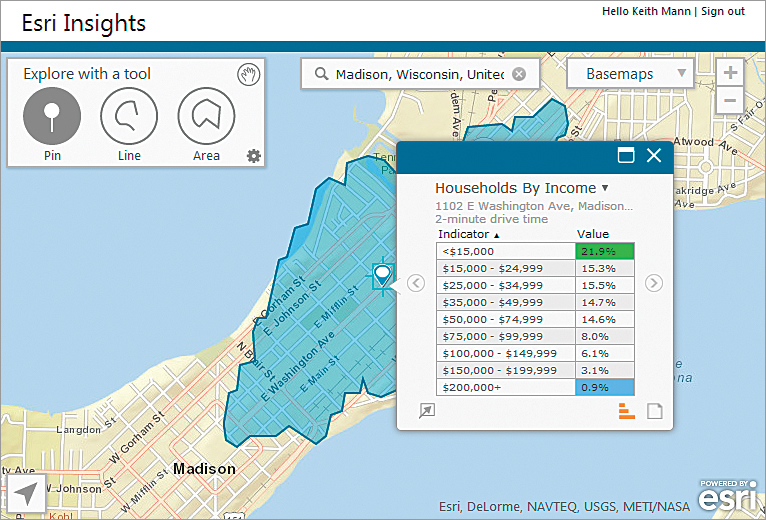Click the 14.6% value cell

[605, 319]
